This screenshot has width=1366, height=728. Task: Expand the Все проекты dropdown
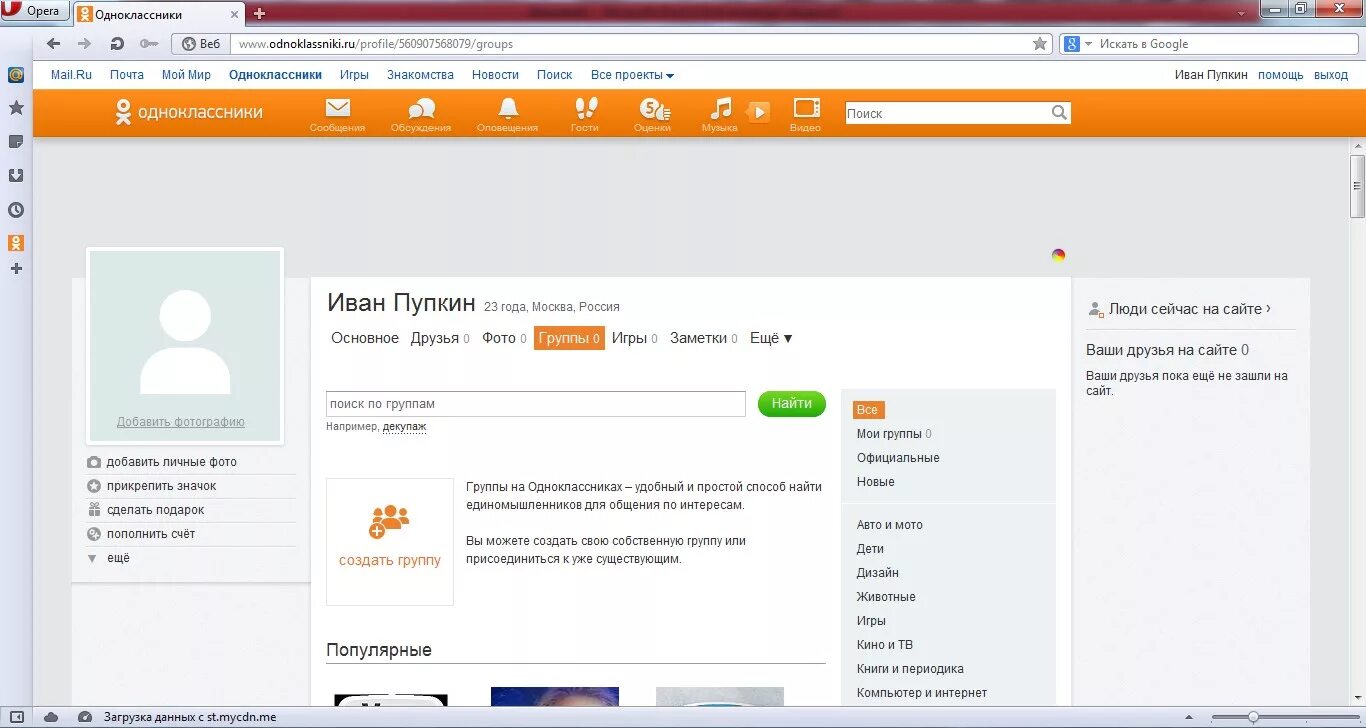[632, 75]
